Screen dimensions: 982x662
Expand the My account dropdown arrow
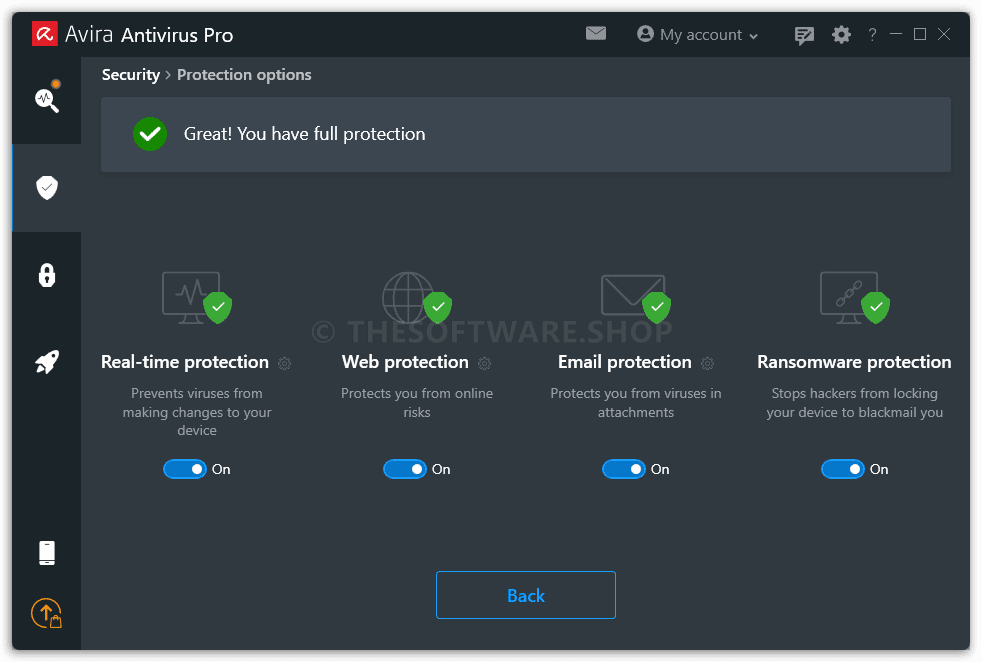pyautogui.click(x=753, y=36)
